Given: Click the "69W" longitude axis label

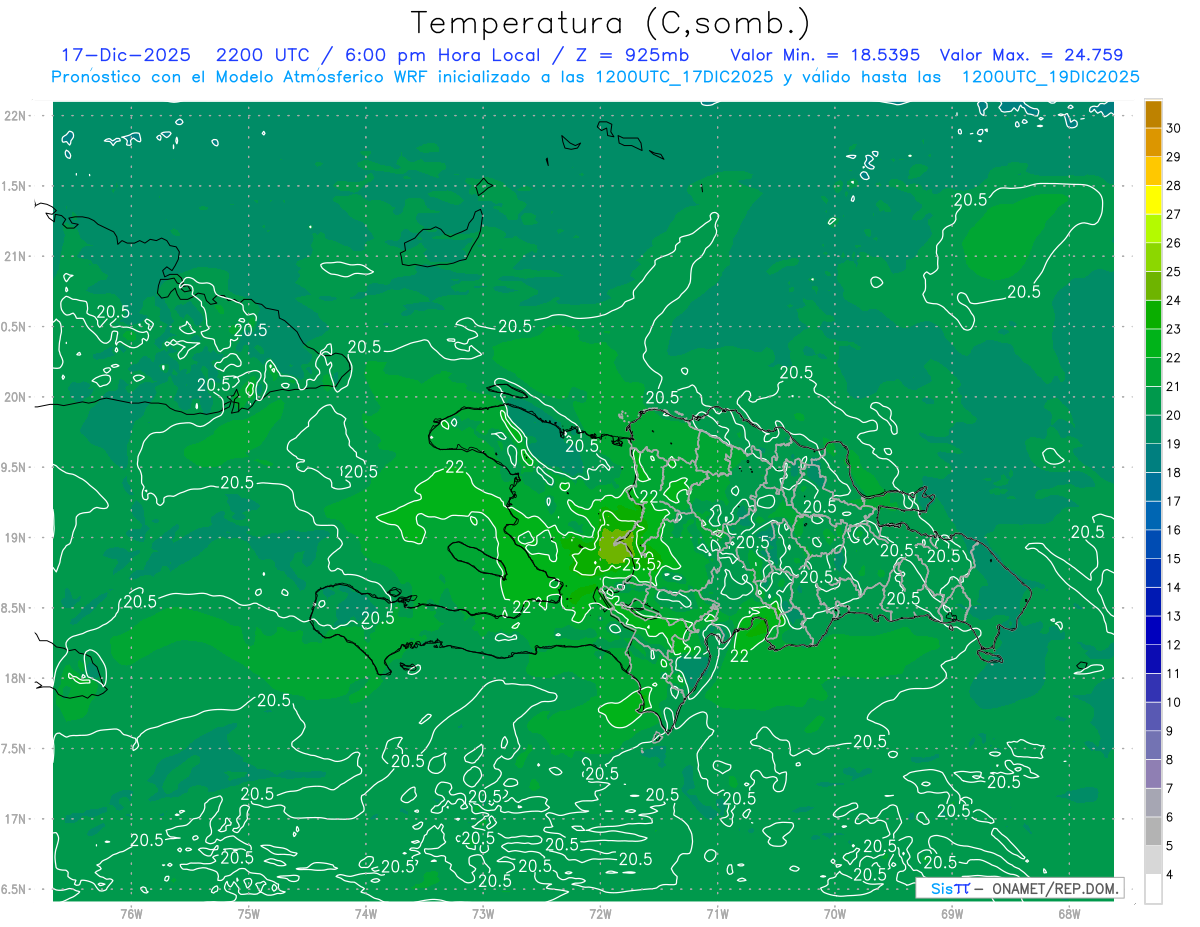Looking at the screenshot, I should (952, 914).
